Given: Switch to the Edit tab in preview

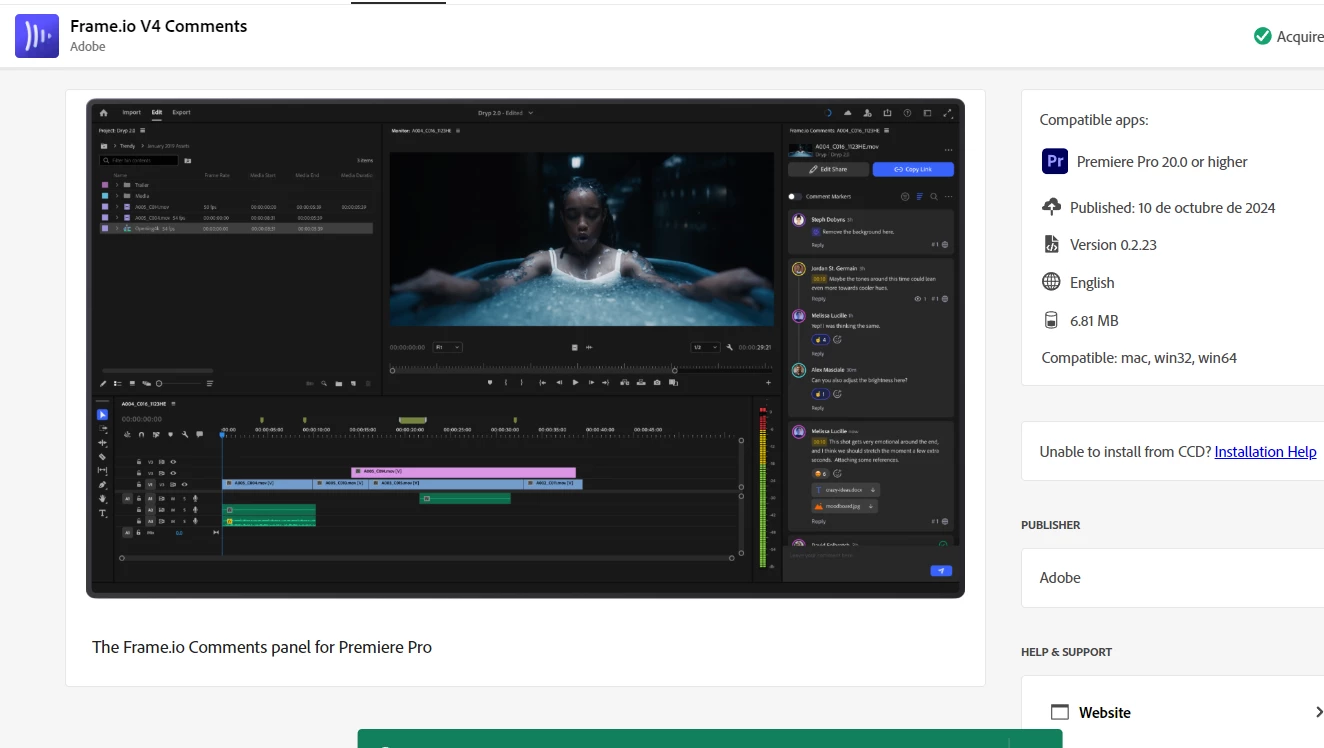Looking at the screenshot, I should [x=157, y=113].
